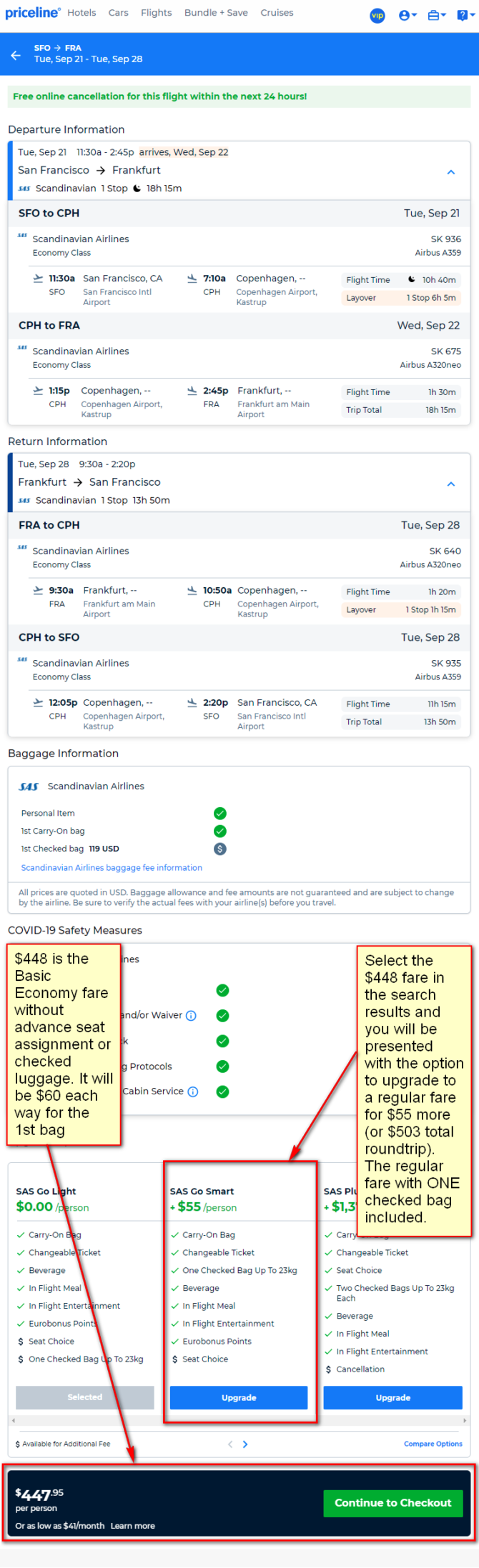Click the Compare Options link

click(433, 1444)
